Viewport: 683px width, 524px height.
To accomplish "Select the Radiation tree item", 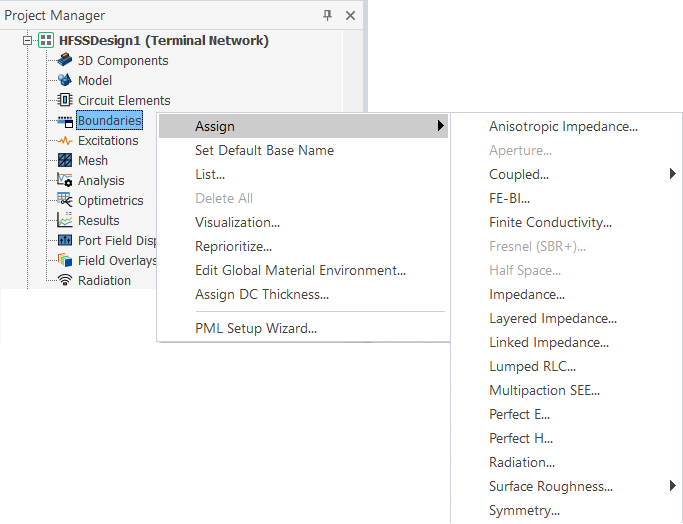I will click(104, 281).
